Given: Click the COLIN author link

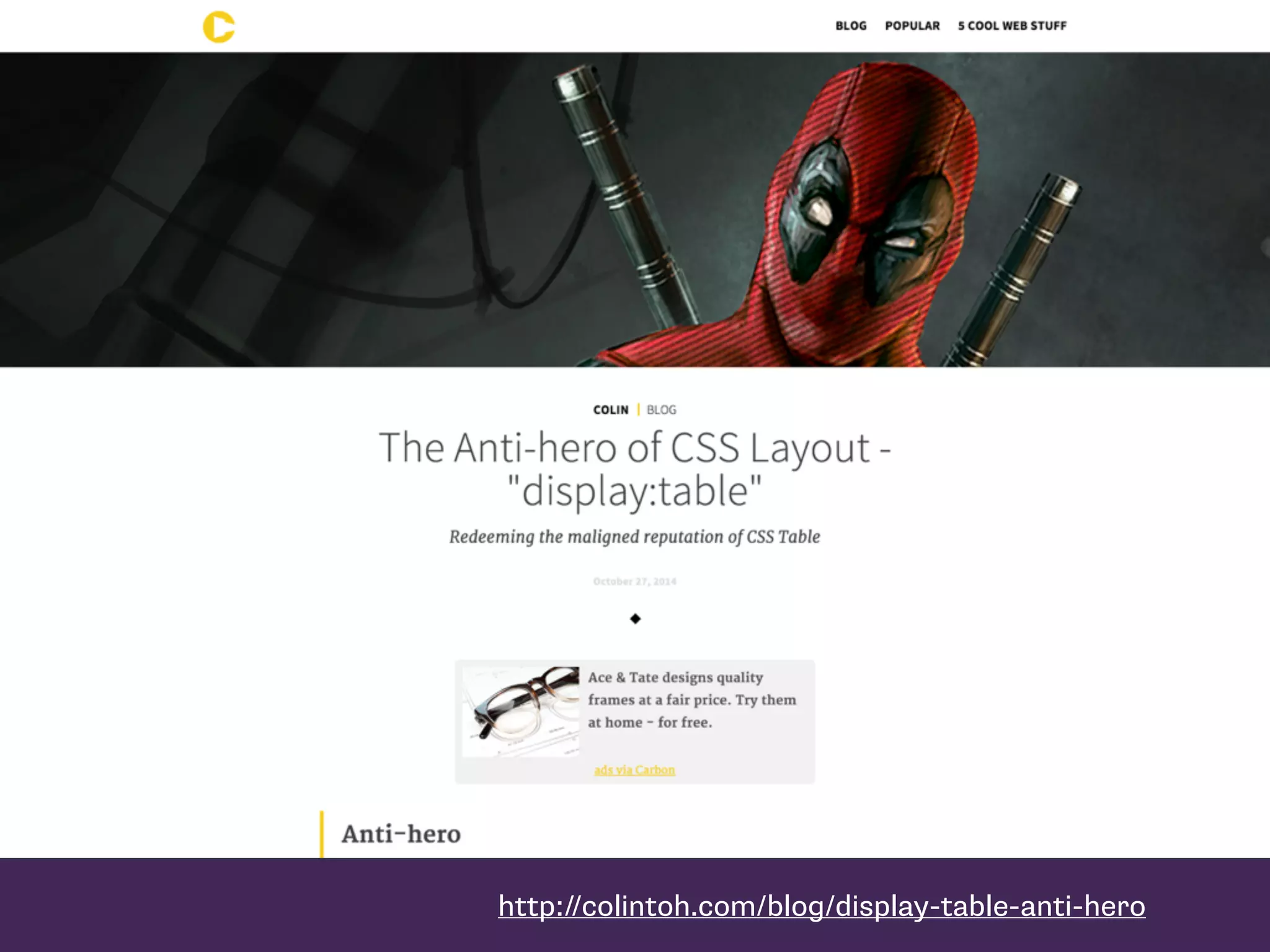Looking at the screenshot, I should click(611, 410).
